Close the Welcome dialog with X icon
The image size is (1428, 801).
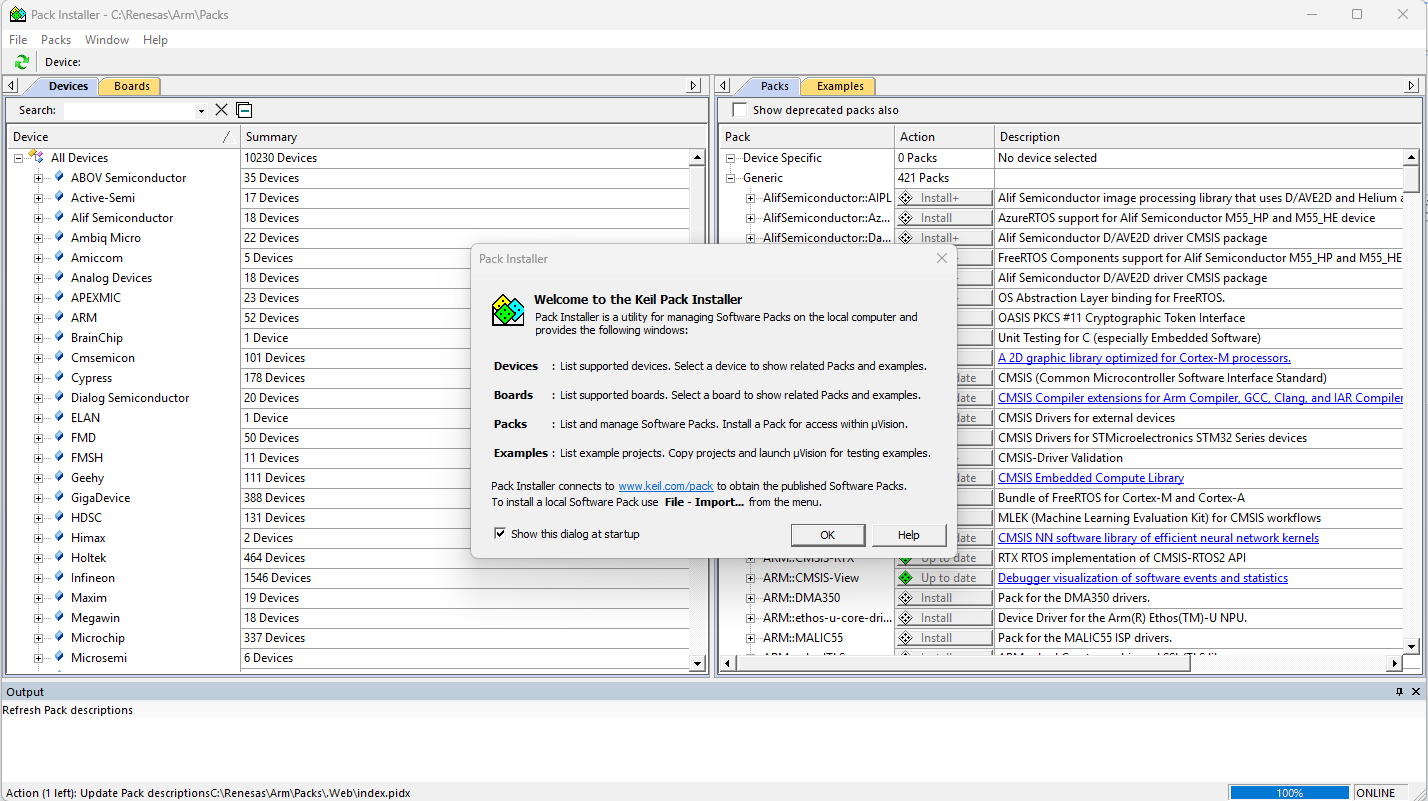[x=941, y=259]
